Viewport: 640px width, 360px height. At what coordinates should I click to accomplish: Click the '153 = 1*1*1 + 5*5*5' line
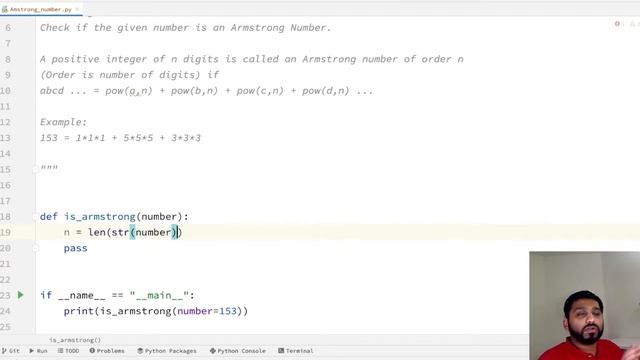pos(120,138)
